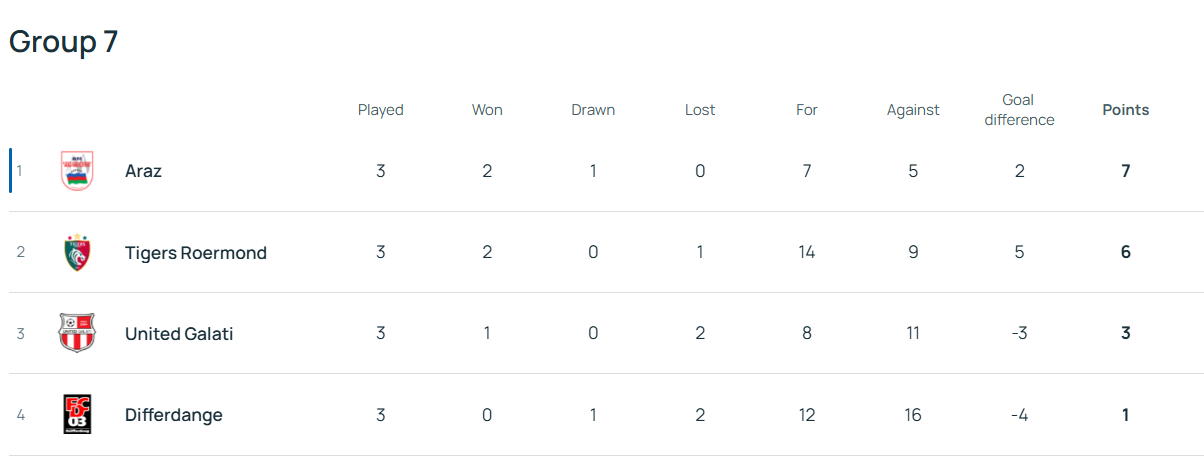Open the Differdange team link
The image size is (1204, 457).
coord(174,415)
